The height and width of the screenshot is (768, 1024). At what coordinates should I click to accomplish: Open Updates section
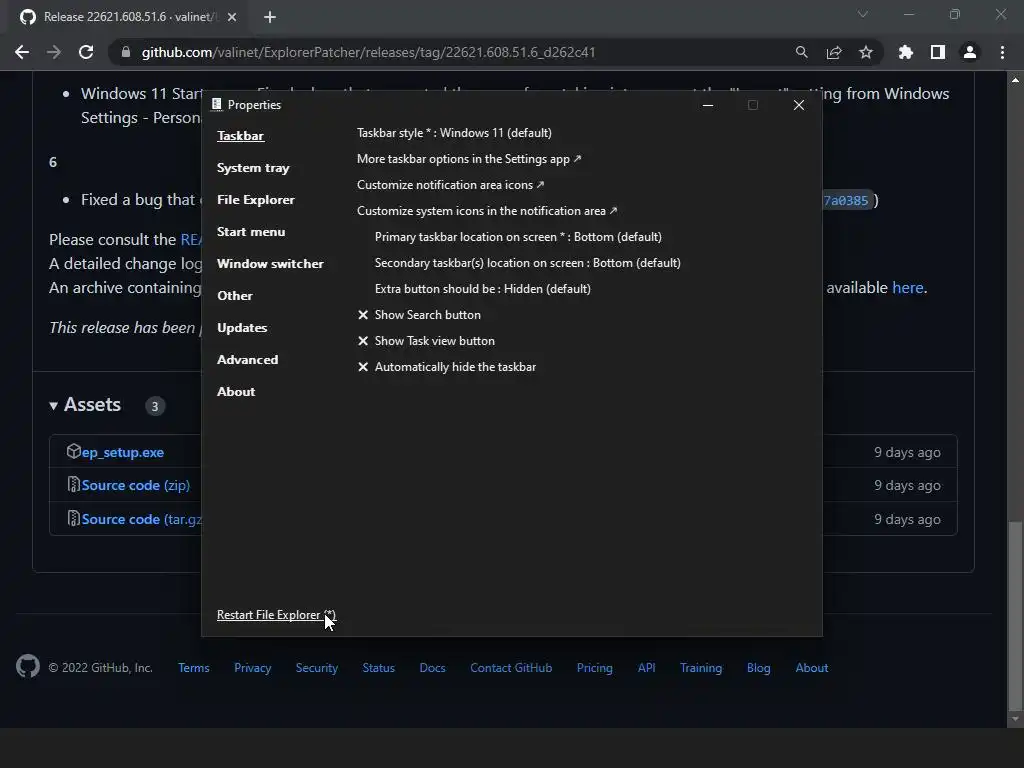(242, 328)
